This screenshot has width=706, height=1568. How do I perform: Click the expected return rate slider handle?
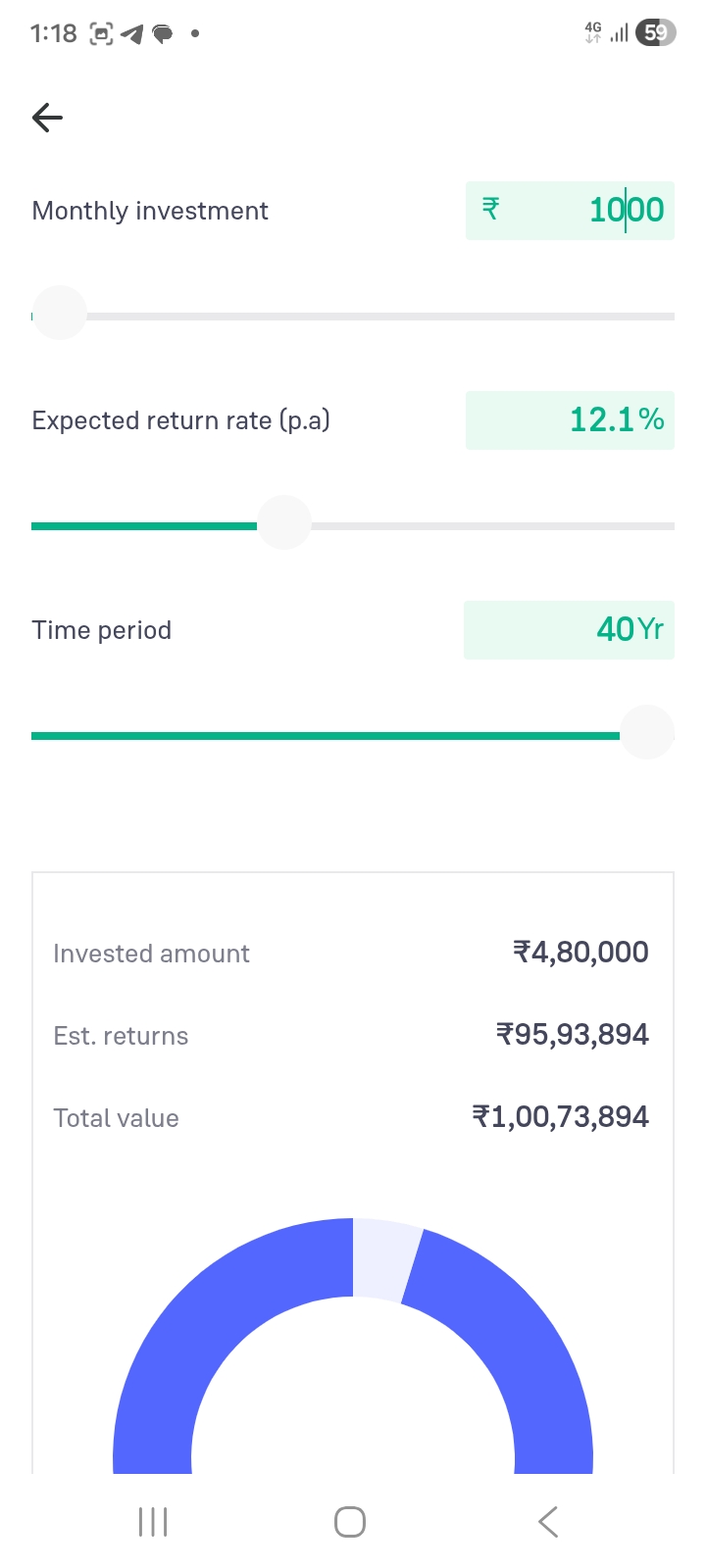pyautogui.click(x=284, y=523)
